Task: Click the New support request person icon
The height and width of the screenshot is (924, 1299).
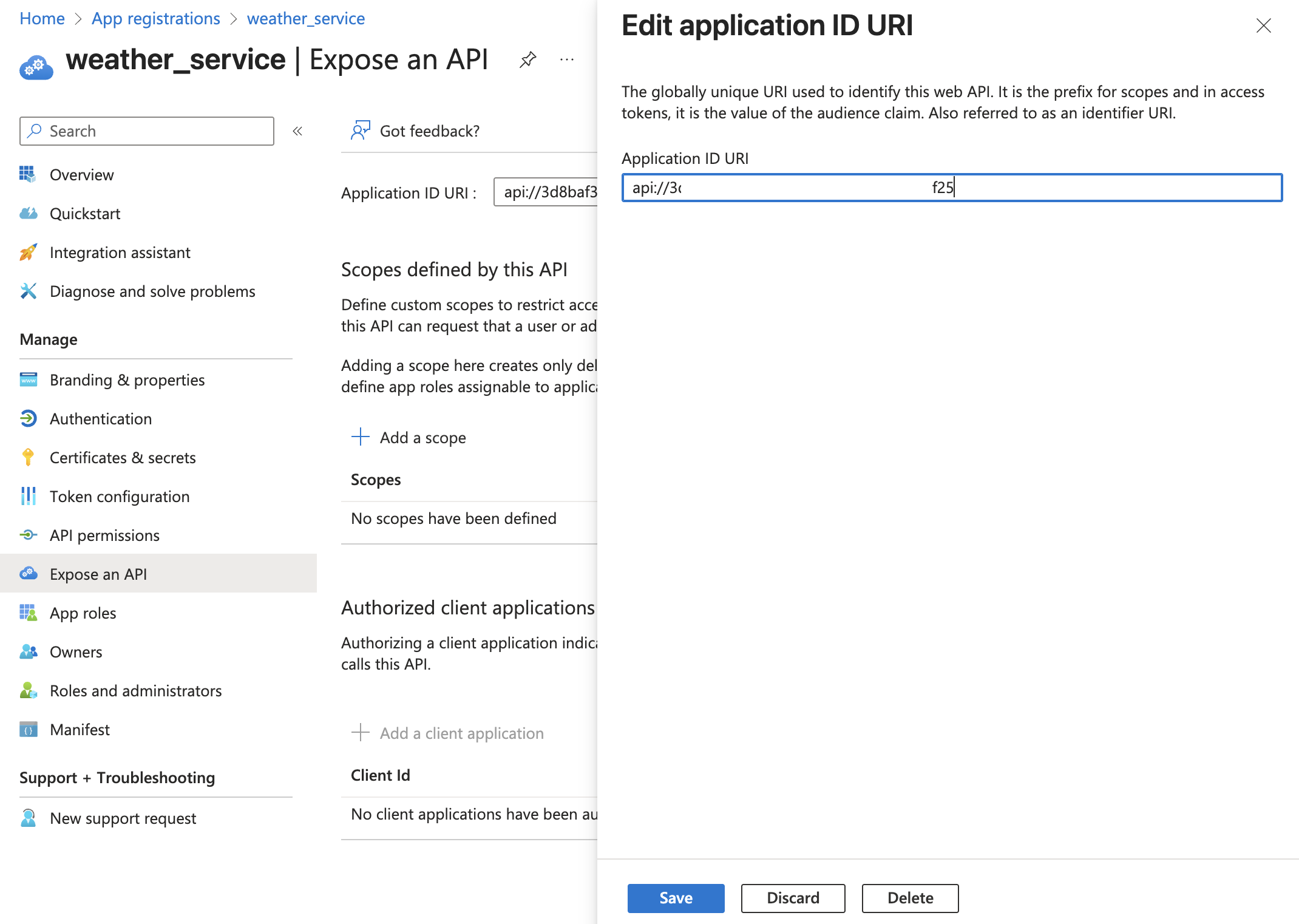Action: (28, 818)
